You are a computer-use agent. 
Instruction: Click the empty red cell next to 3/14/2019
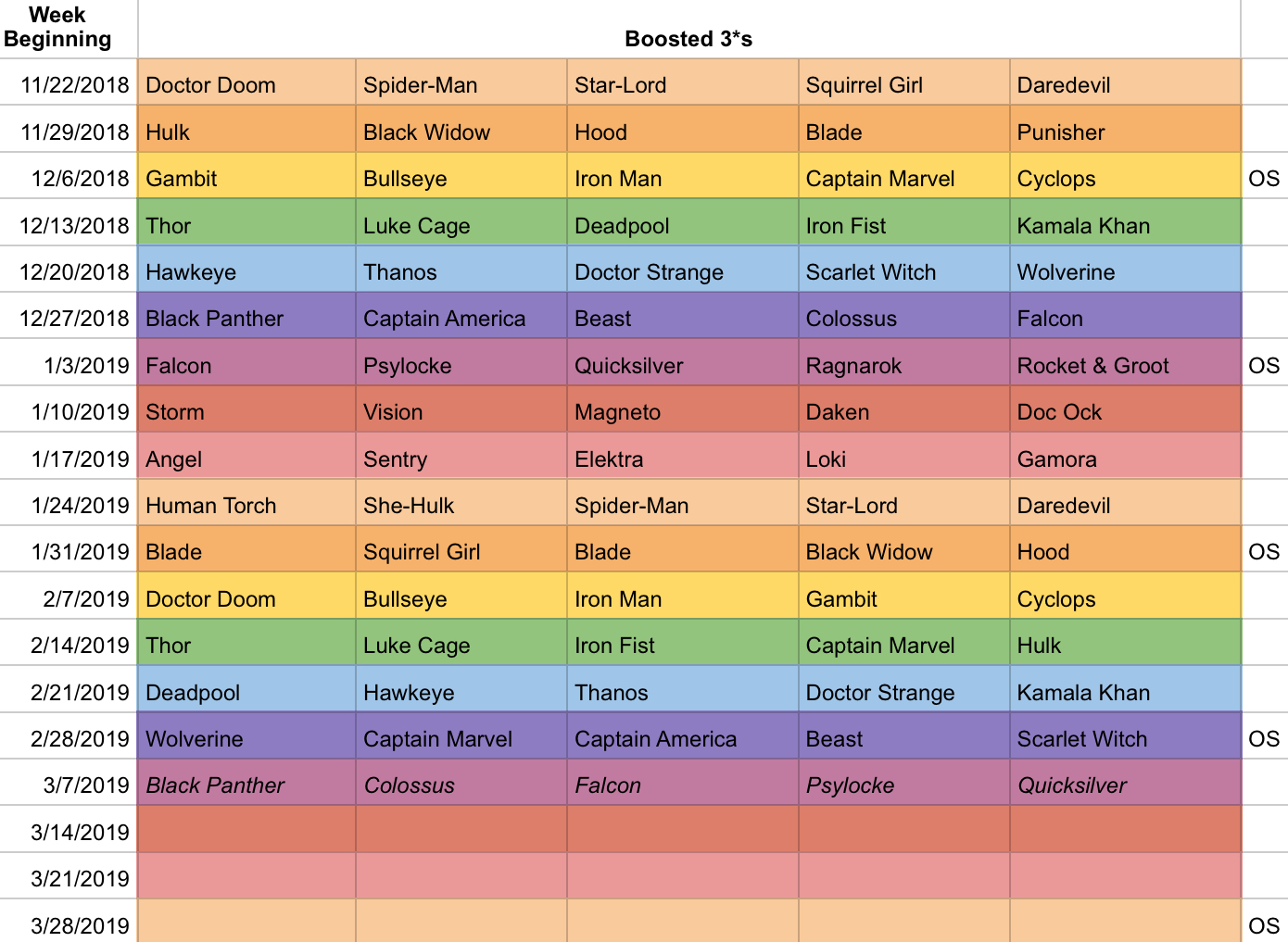click(x=246, y=830)
